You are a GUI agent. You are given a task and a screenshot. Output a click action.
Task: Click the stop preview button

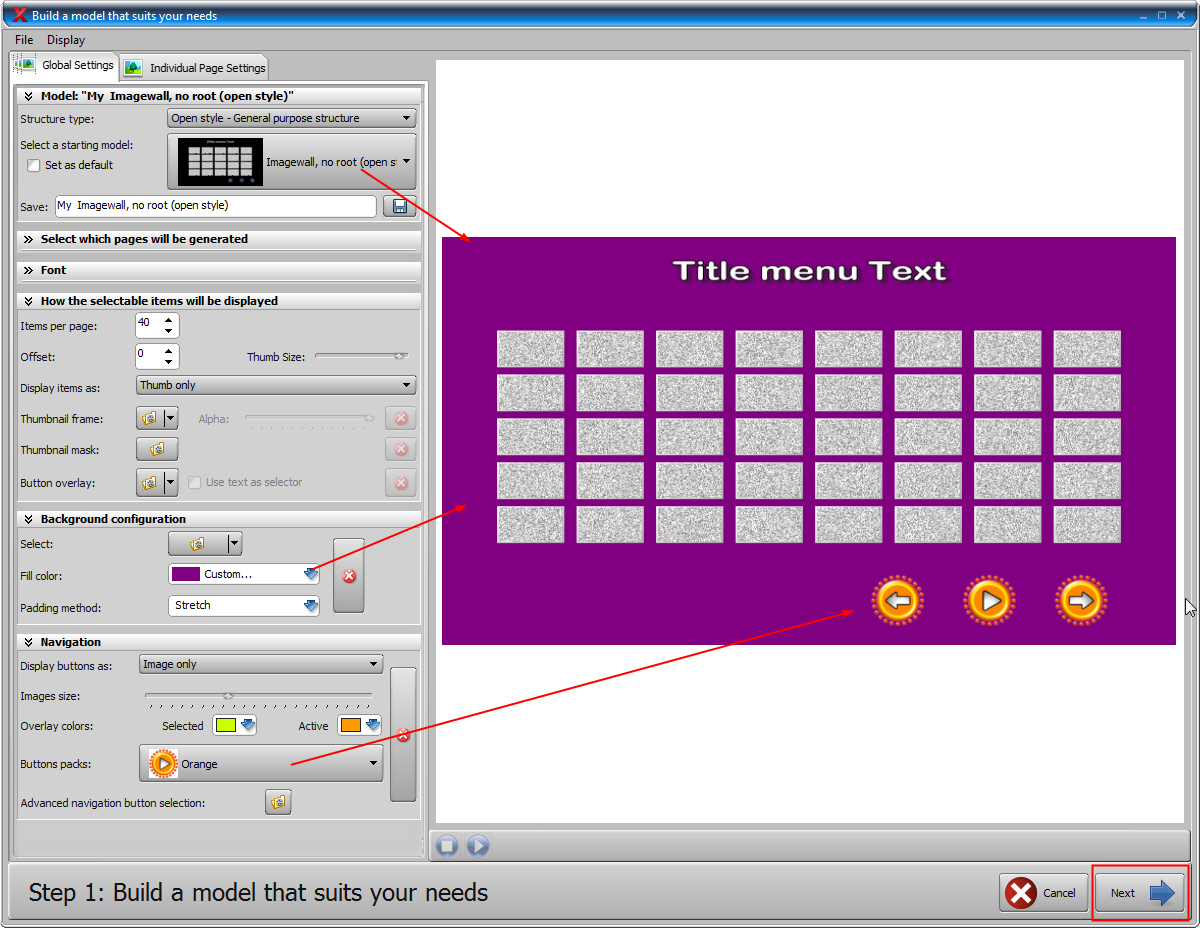447,846
